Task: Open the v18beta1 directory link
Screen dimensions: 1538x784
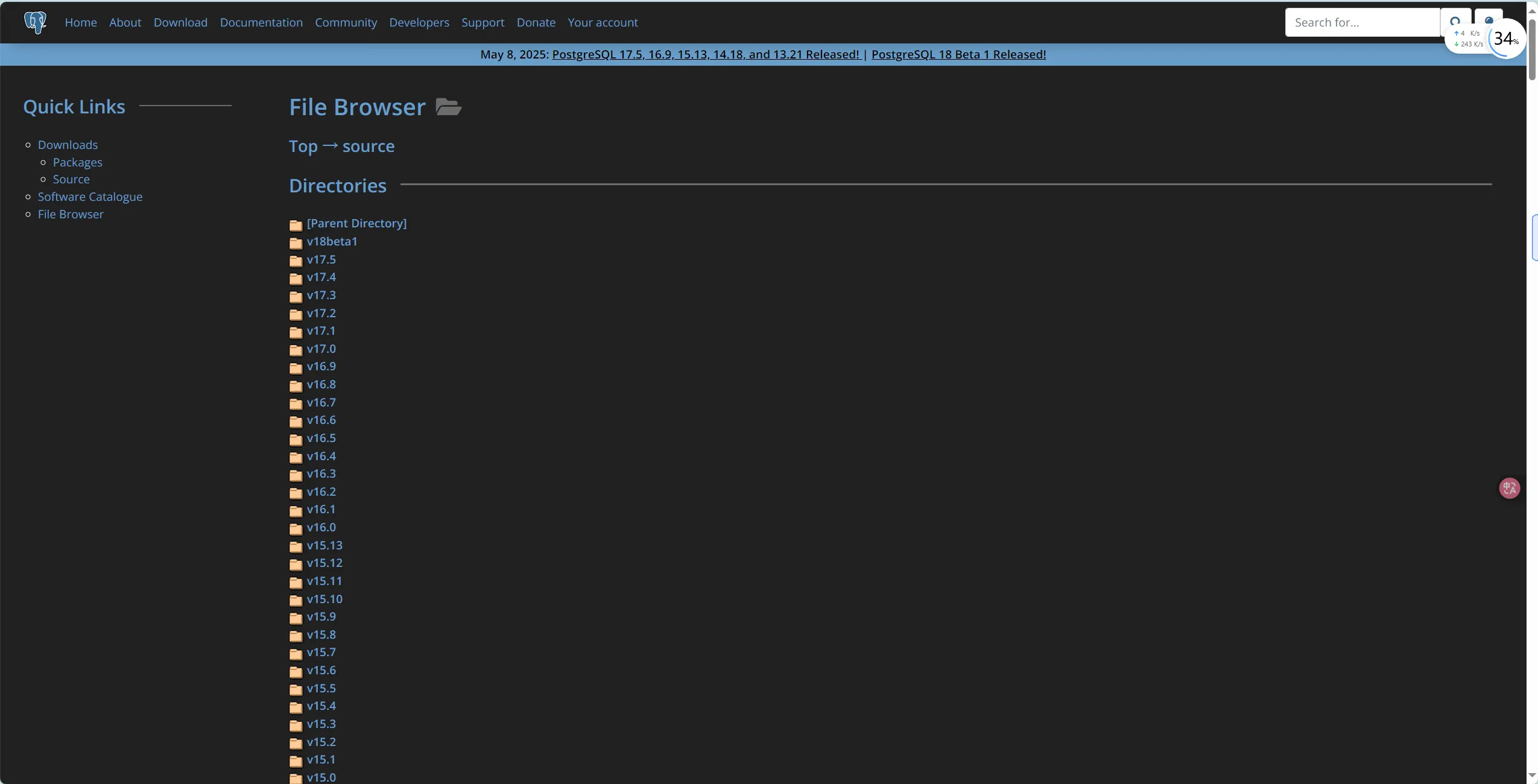Action: 332,241
